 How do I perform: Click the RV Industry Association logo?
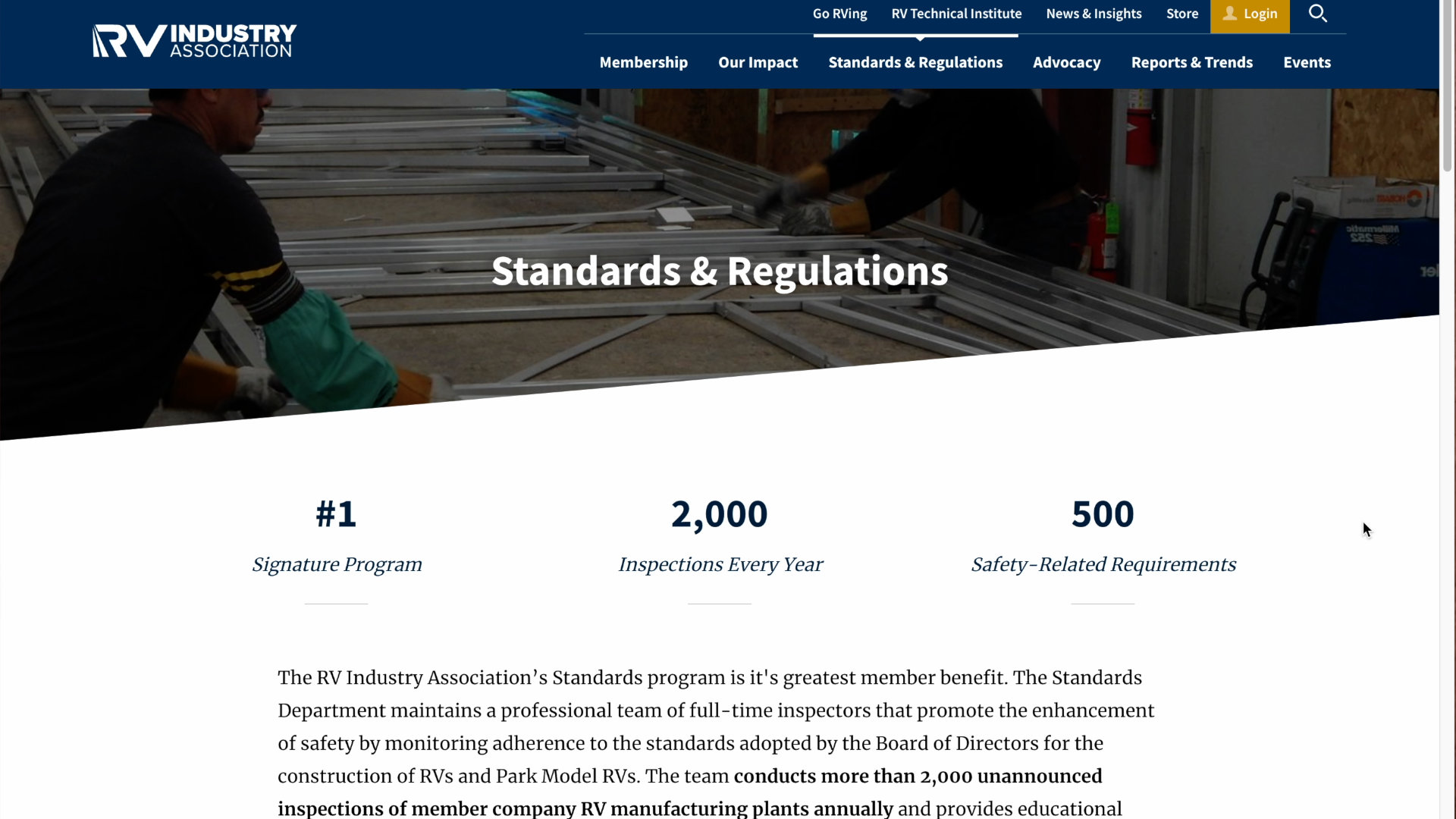[x=194, y=41]
